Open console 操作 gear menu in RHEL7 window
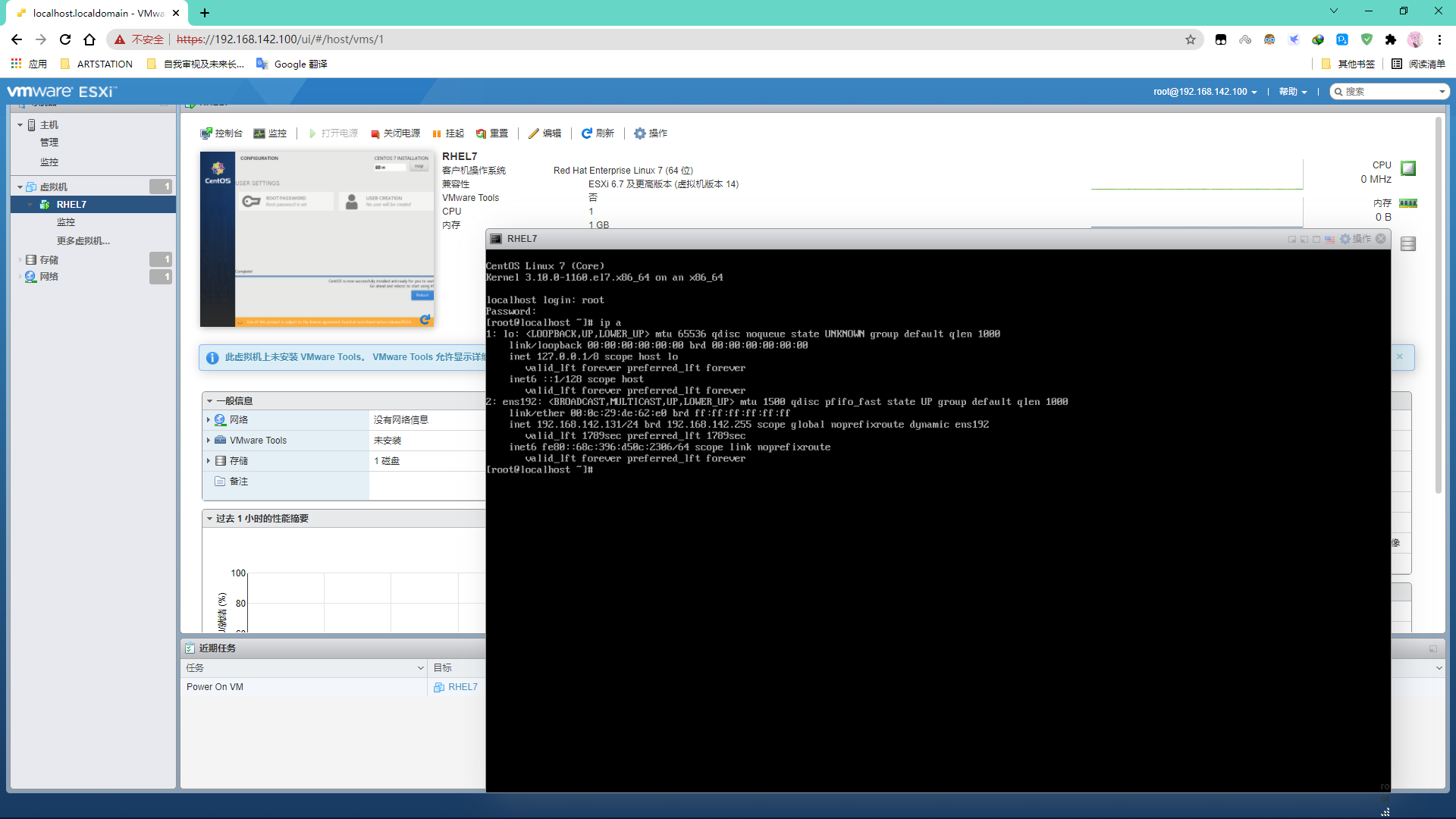Viewport: 1456px width, 819px height. coord(1355,239)
